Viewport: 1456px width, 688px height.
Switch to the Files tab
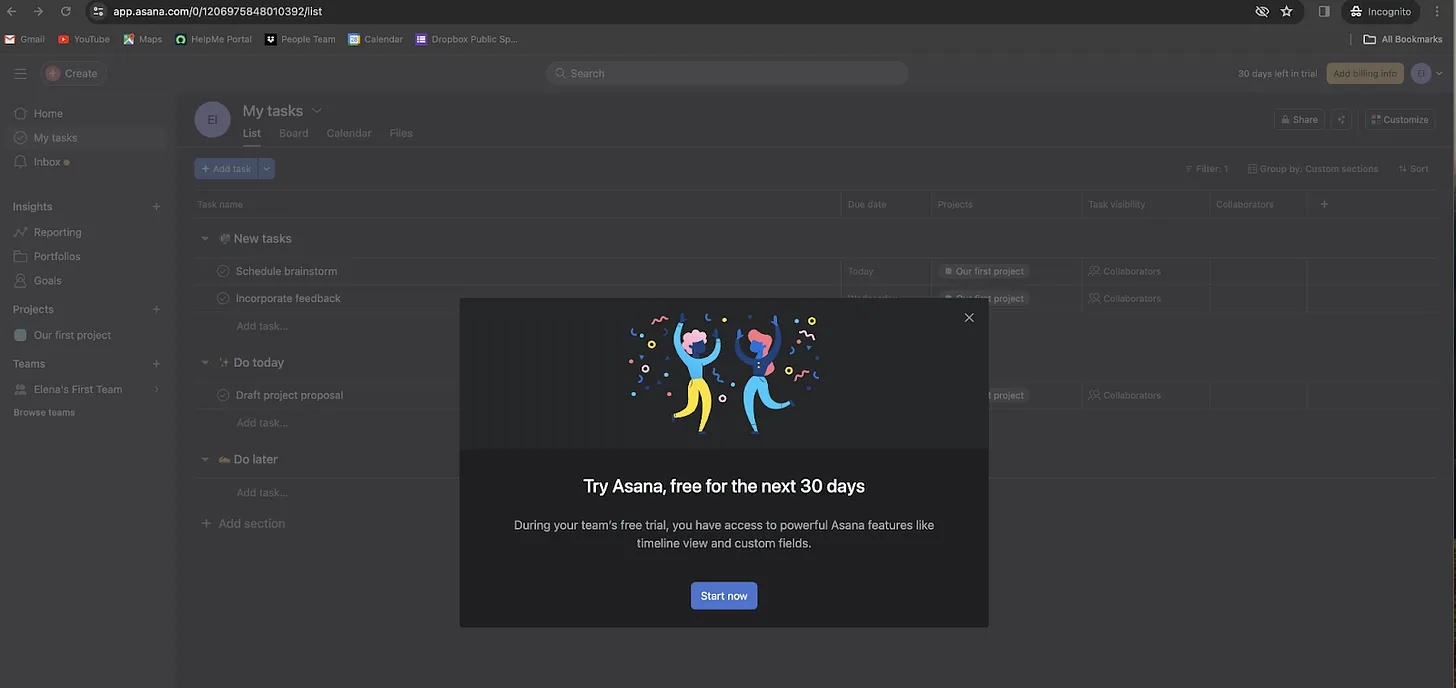pyautogui.click(x=401, y=134)
